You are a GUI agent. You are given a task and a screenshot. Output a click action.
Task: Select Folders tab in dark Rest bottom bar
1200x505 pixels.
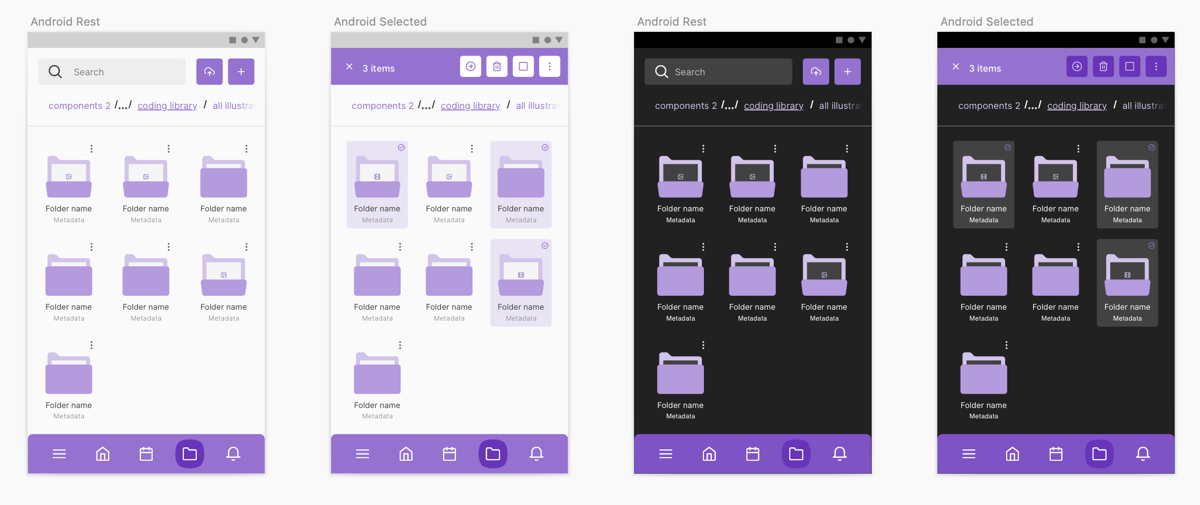796,454
